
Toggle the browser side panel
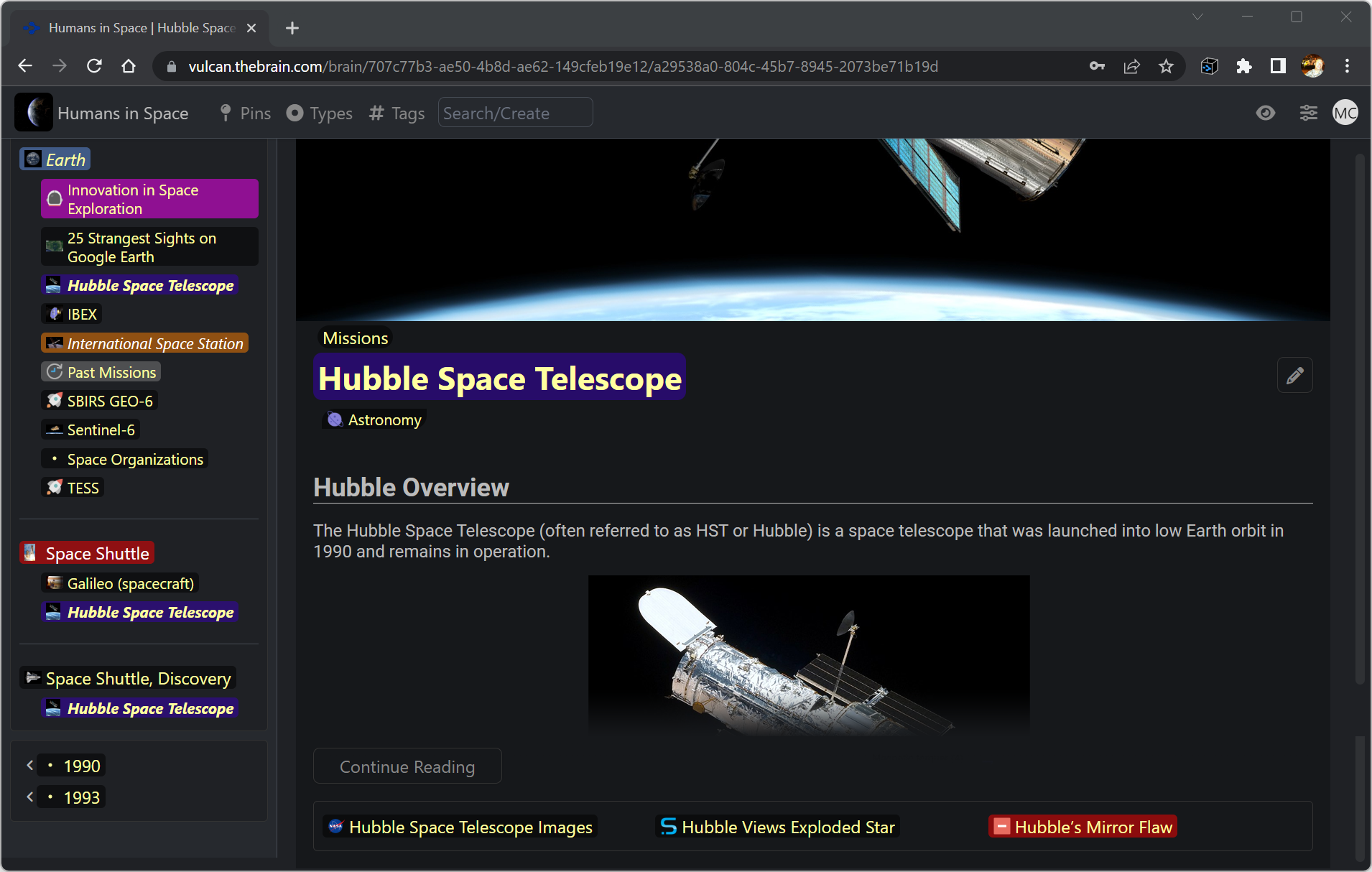pyautogui.click(x=1278, y=66)
